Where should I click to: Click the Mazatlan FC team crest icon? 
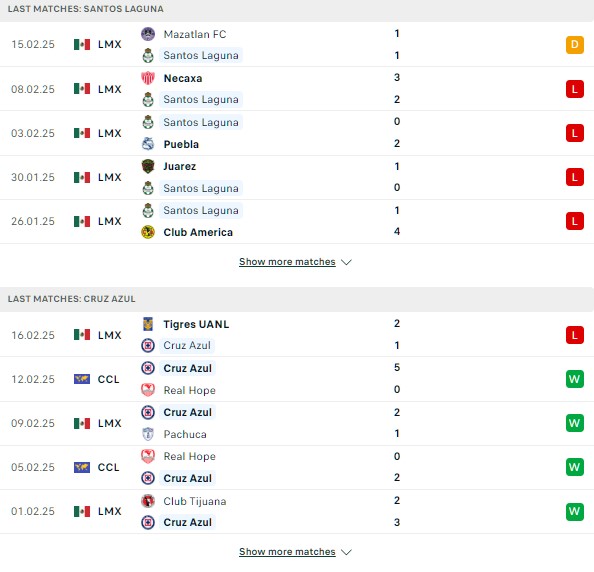148,34
